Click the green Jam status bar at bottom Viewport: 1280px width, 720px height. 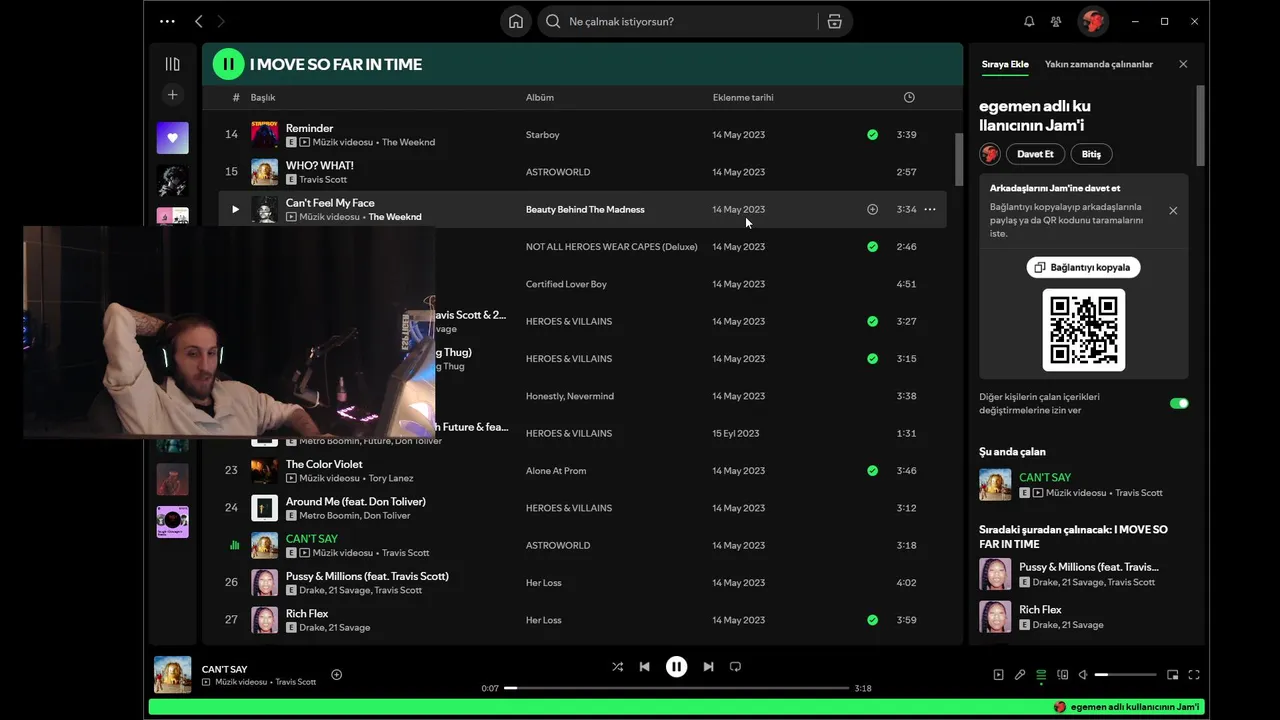[x=677, y=707]
